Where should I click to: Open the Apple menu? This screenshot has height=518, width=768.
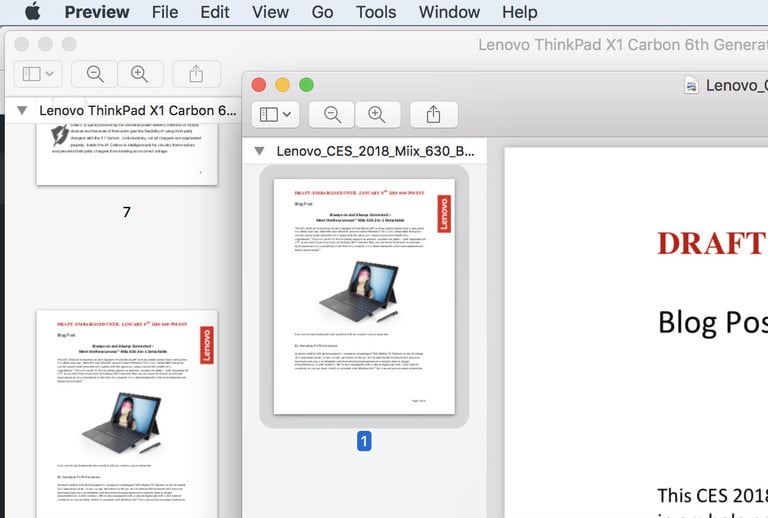pyautogui.click(x=33, y=11)
